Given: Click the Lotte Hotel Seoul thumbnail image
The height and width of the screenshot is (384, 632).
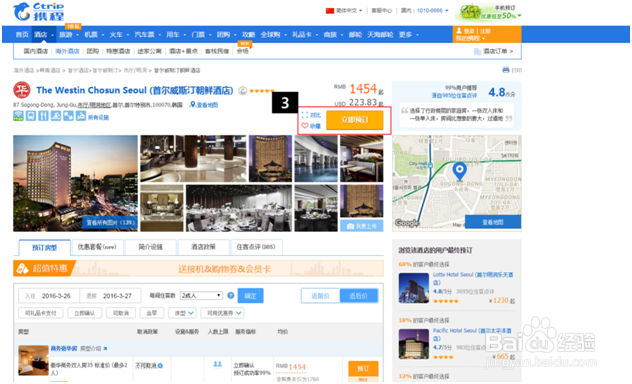Looking at the screenshot, I should [414, 288].
